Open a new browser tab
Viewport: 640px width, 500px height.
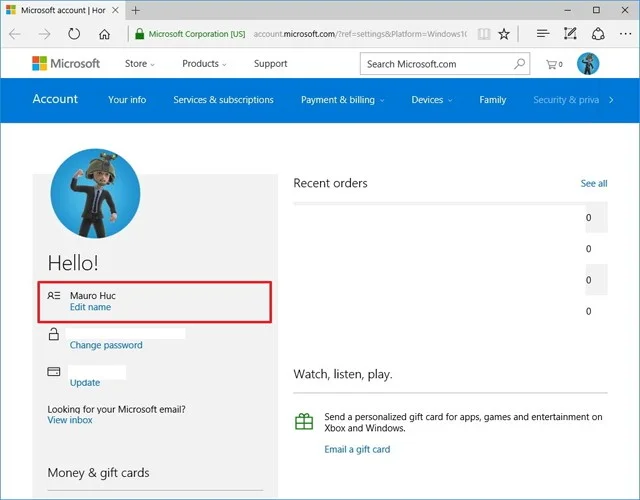(136, 10)
